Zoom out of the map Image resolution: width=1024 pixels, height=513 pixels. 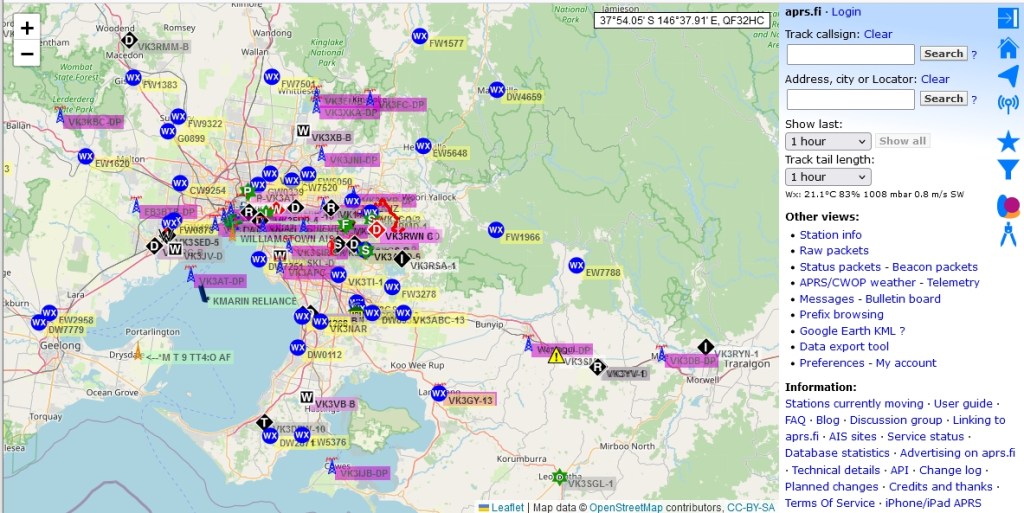(x=27, y=54)
